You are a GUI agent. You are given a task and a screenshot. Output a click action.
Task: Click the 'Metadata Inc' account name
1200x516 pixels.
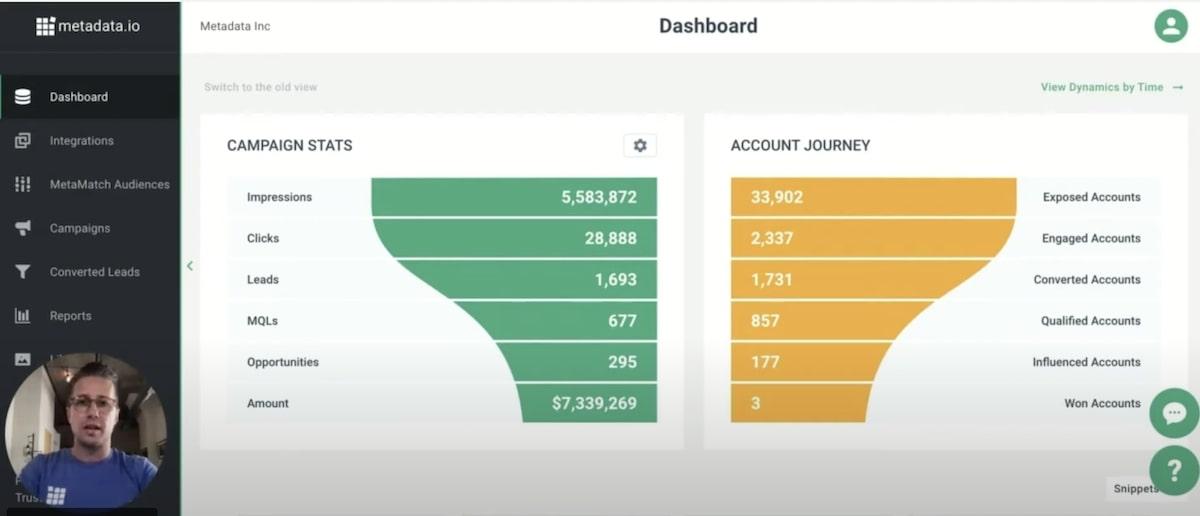coord(235,26)
